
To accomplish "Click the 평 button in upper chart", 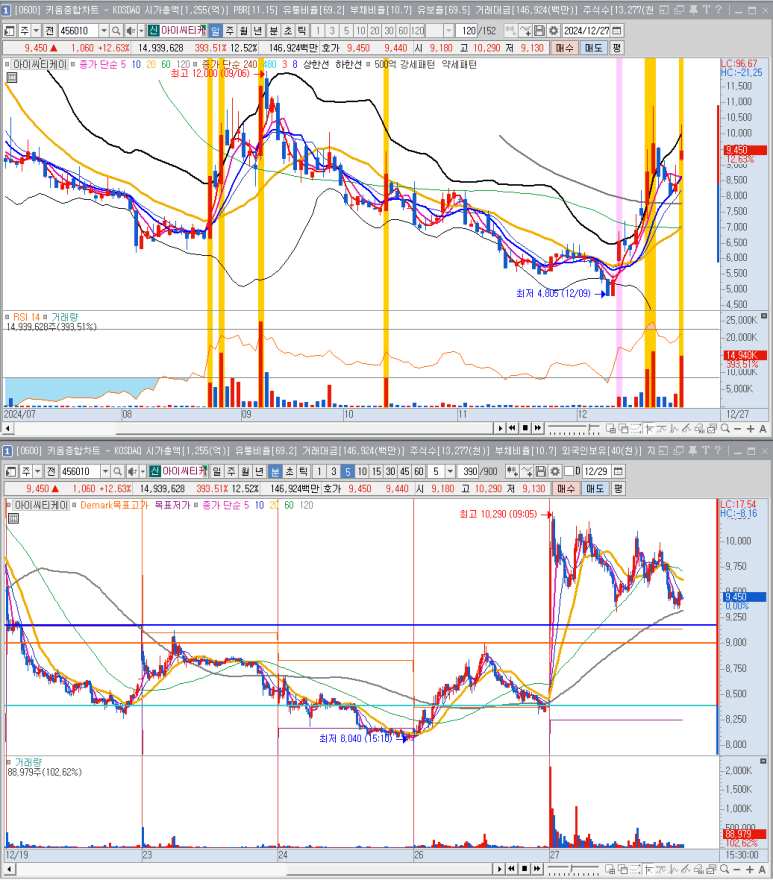I will pos(616,48).
